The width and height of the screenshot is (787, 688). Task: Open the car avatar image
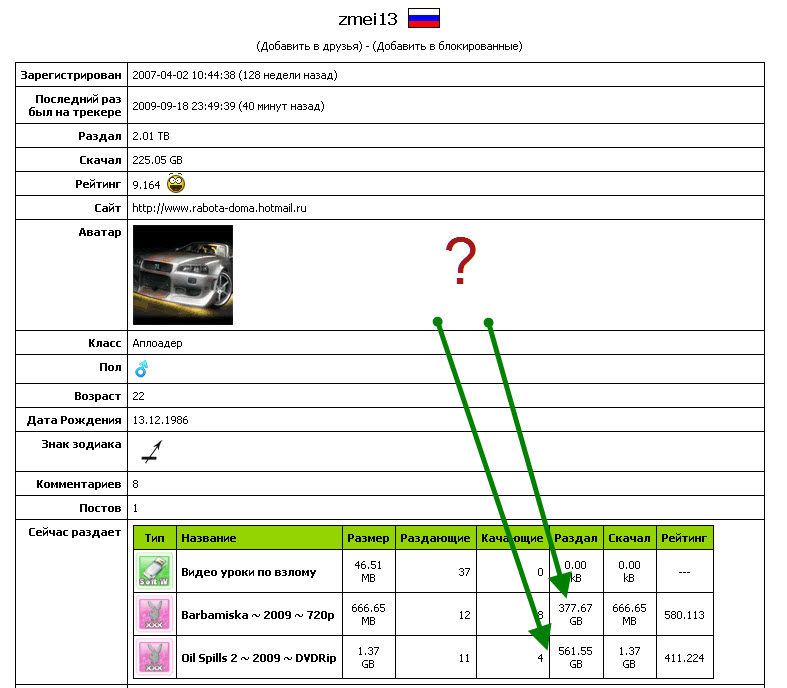(x=183, y=274)
